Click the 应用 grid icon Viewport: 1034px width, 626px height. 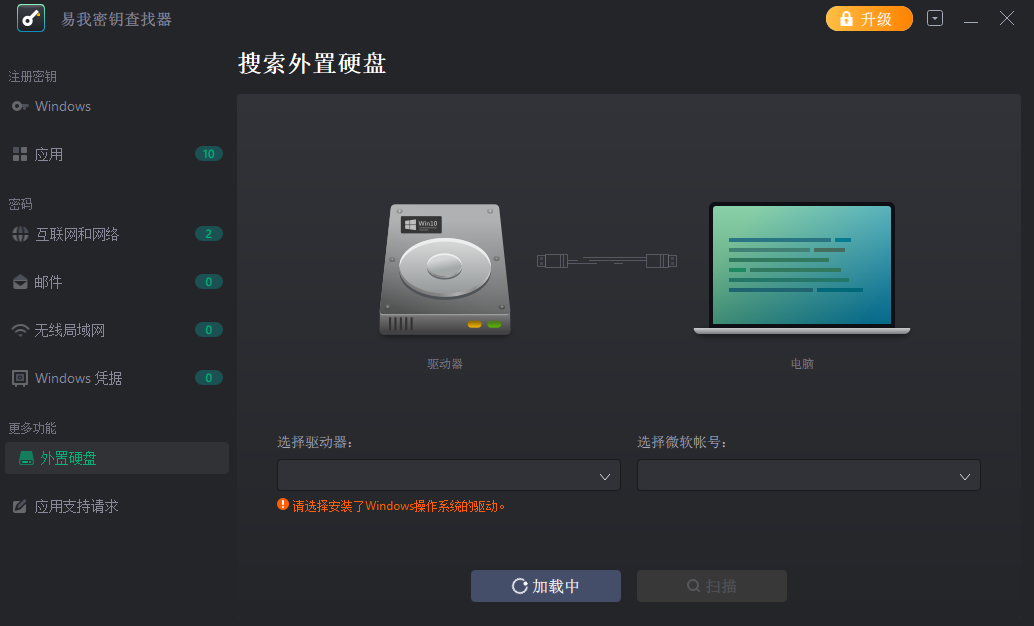pos(20,154)
